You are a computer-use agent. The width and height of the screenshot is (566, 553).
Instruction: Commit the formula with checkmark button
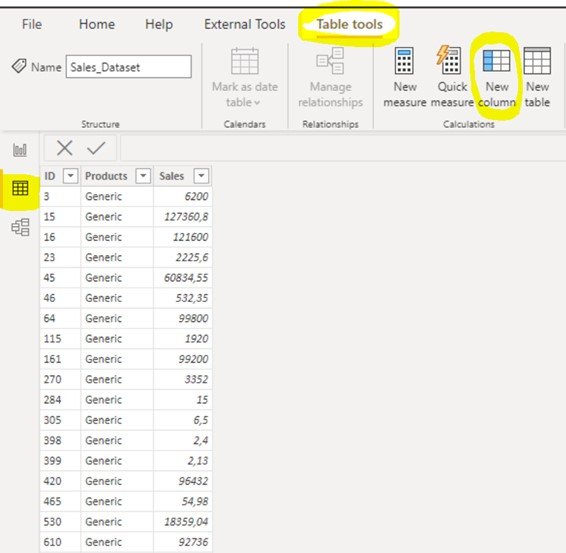(x=96, y=148)
